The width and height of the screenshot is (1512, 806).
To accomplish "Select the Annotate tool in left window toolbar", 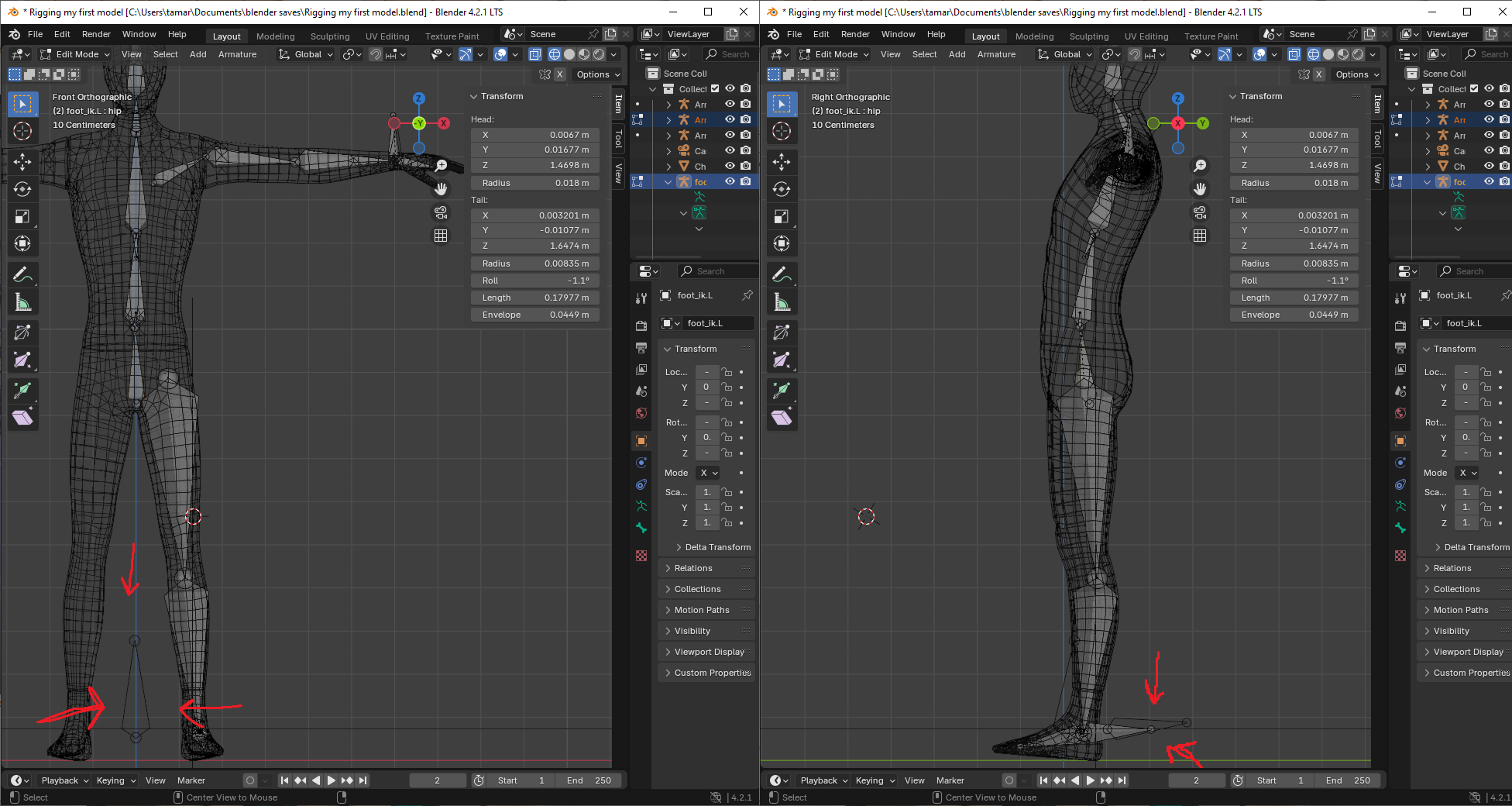I will coord(22,274).
